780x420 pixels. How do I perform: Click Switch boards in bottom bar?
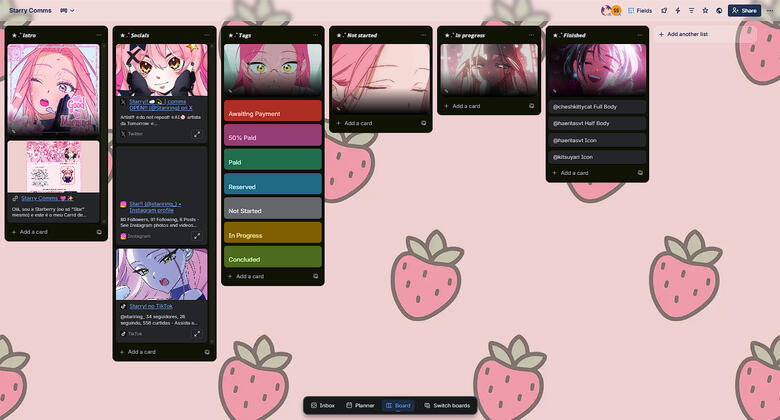[447, 406]
